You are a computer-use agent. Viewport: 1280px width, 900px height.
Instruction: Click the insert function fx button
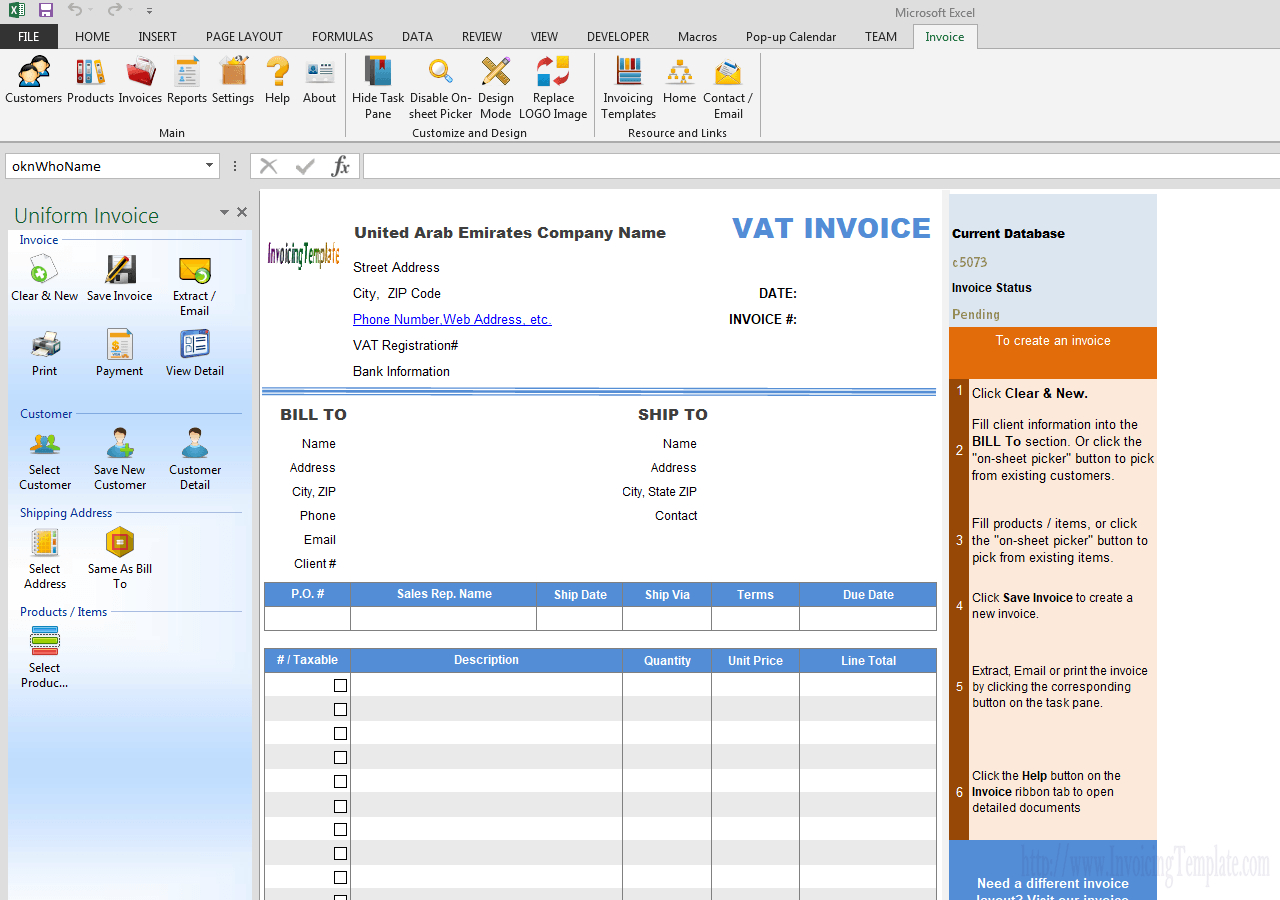(x=340, y=166)
